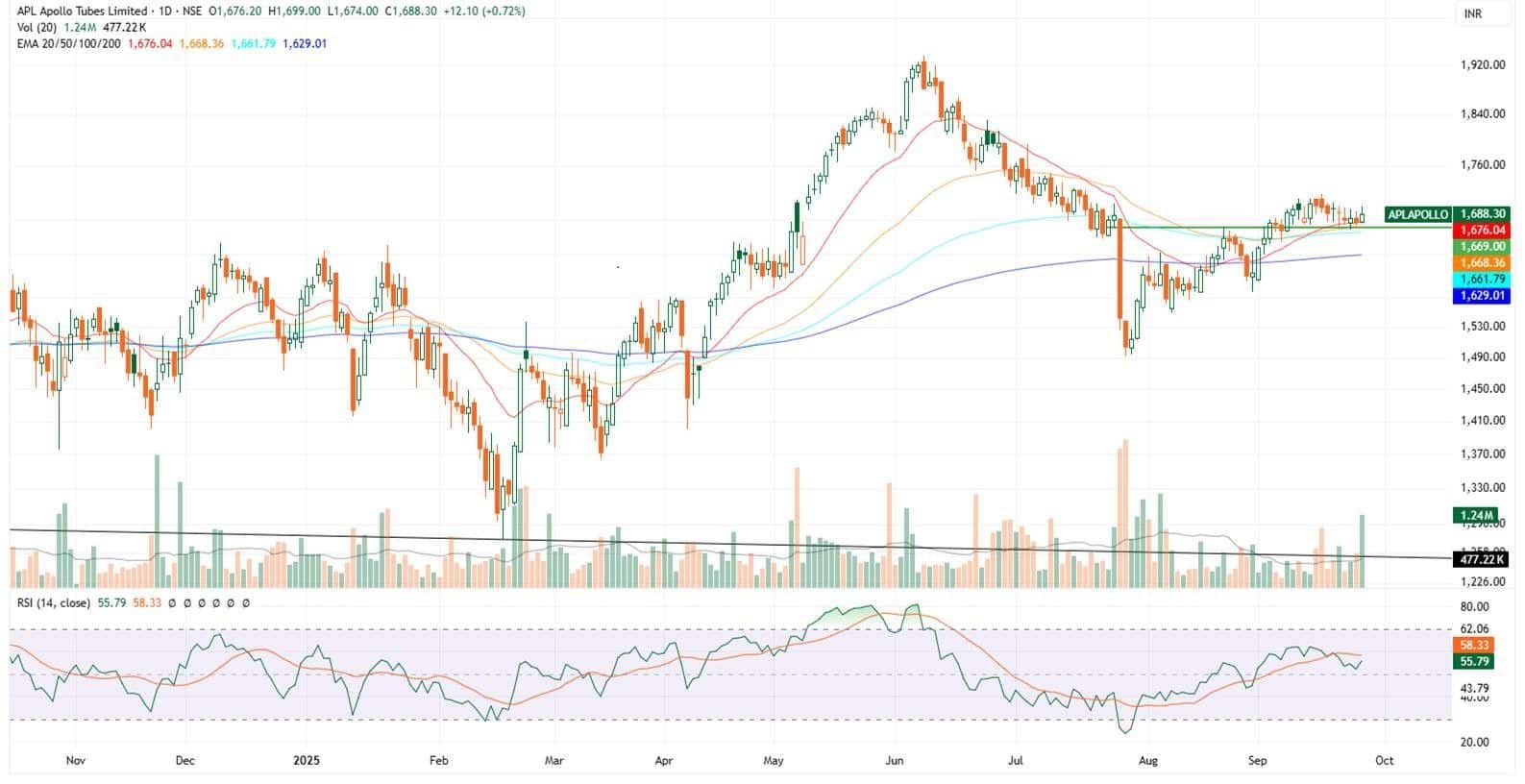Click the 1,530.00 price axis label
The image size is (1525, 784).
(x=1482, y=327)
